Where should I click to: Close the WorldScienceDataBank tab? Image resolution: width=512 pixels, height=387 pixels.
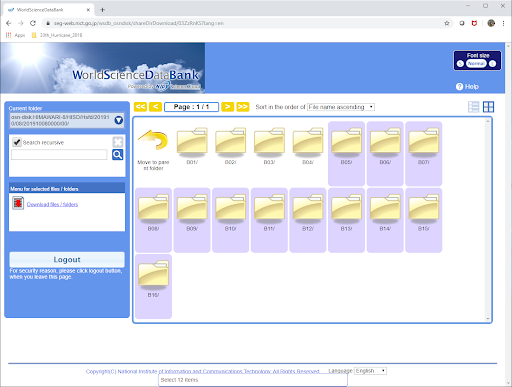(88, 10)
